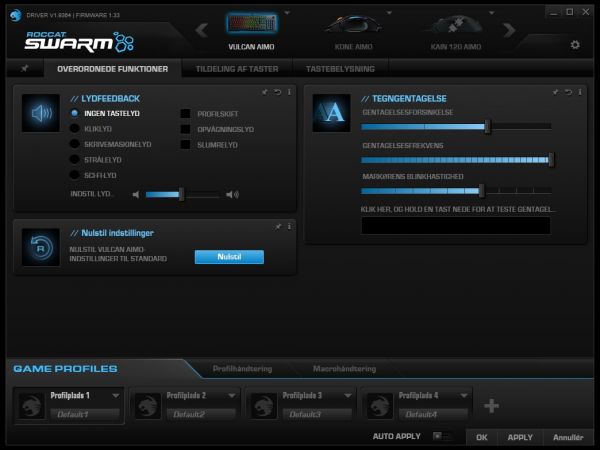
Task: Click the Profilplads 3 ROCCAT profile icon
Action: pos(264,406)
